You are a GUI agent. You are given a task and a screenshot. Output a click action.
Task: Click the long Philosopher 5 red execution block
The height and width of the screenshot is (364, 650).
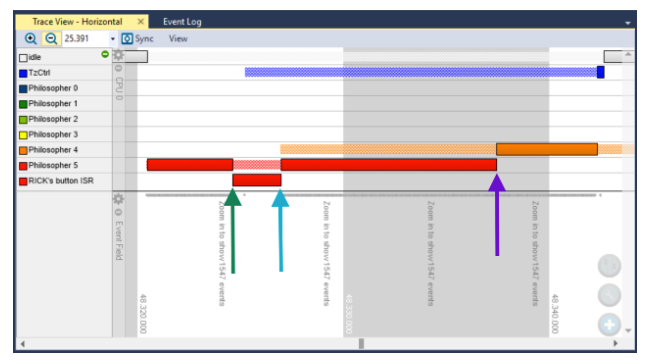click(388, 165)
